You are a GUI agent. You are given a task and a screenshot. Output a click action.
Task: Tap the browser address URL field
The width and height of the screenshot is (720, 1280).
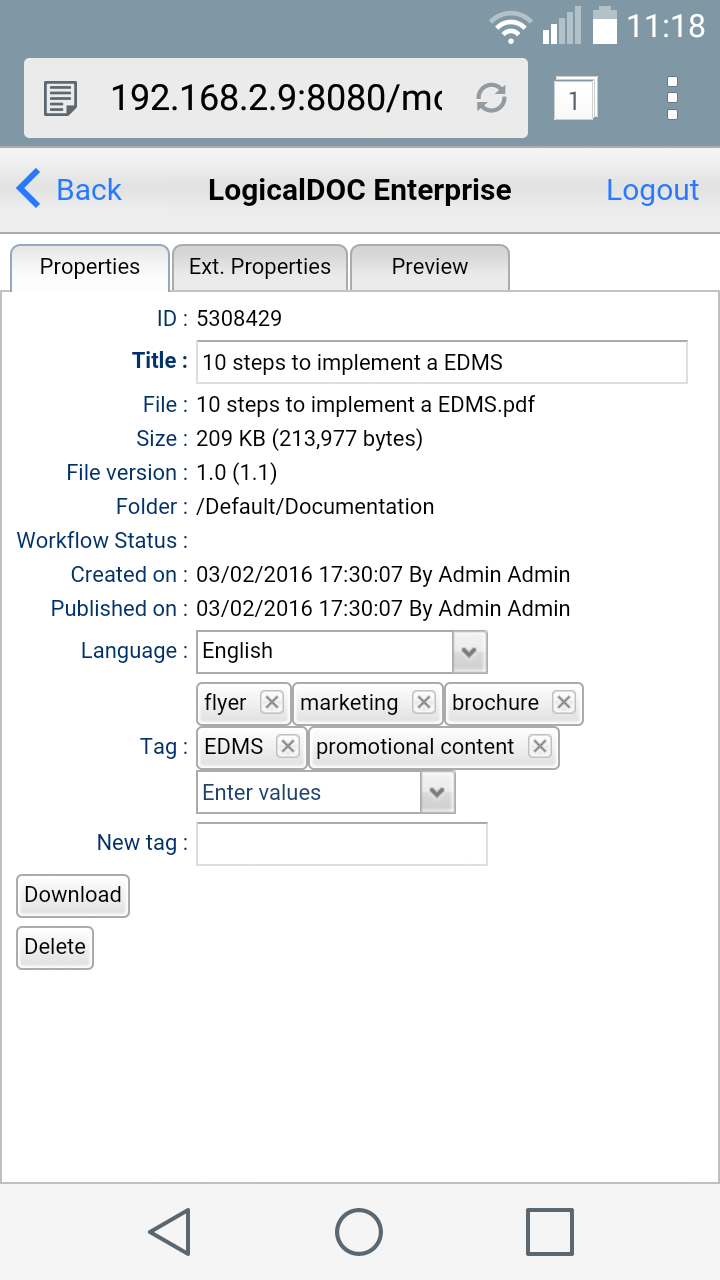[x=275, y=98]
